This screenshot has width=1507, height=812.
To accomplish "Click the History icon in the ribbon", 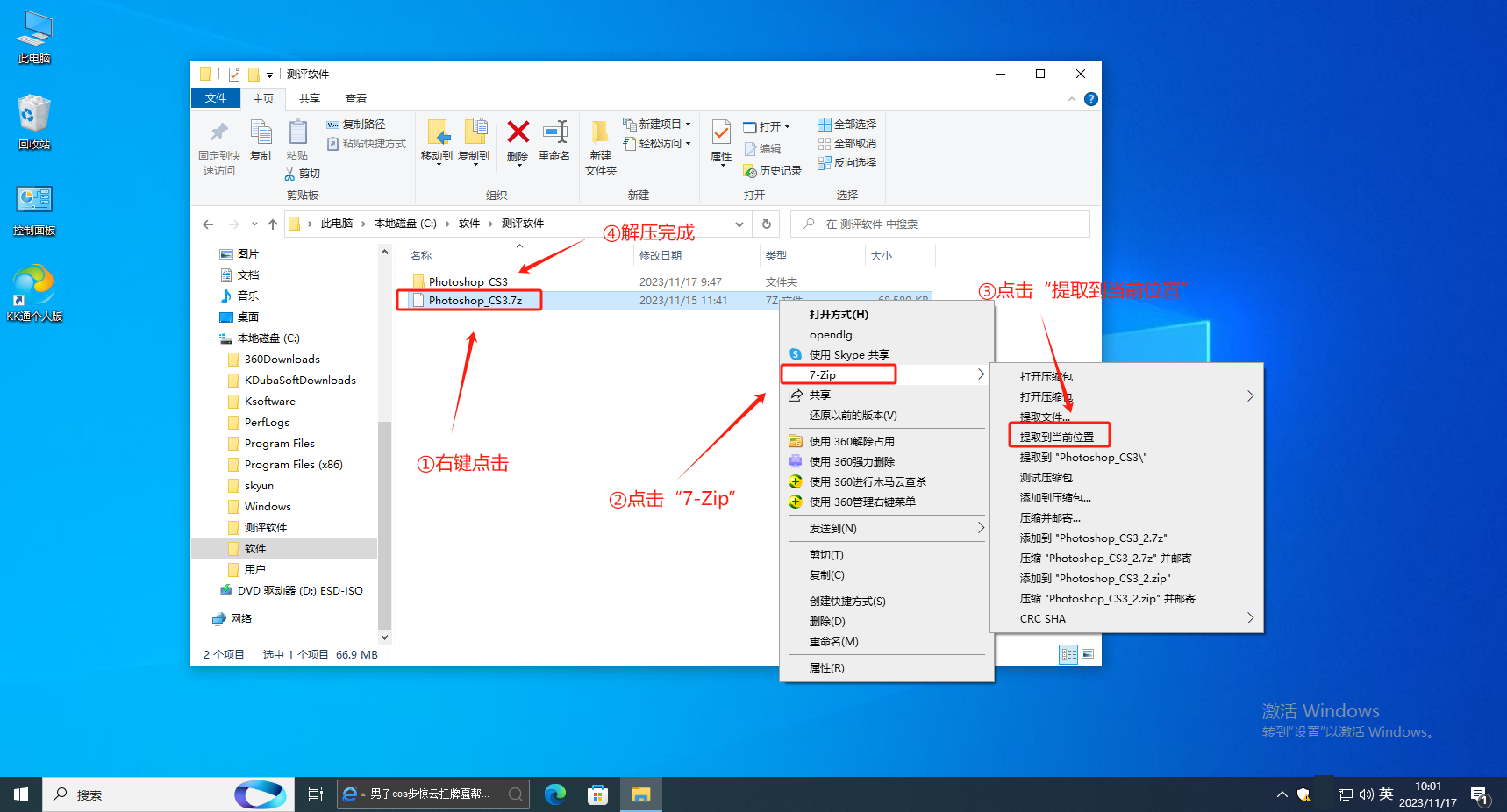I will (x=773, y=171).
